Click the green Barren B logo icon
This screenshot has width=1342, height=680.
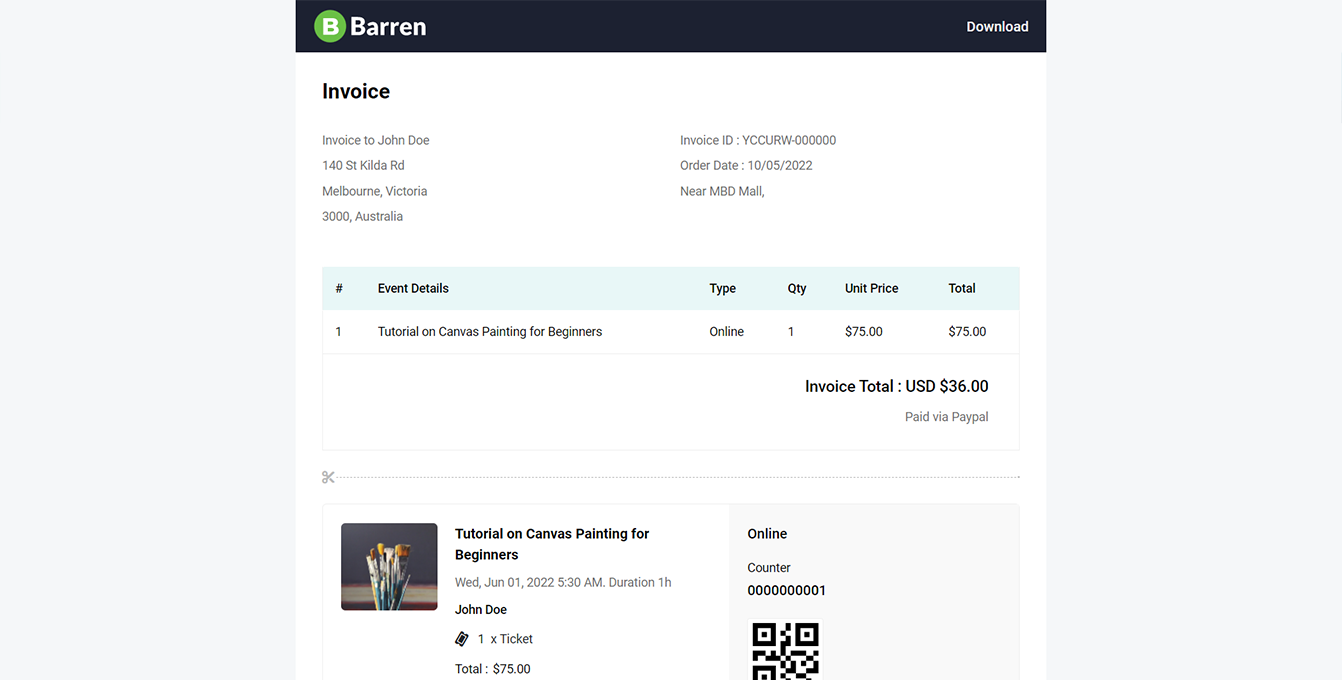click(330, 26)
